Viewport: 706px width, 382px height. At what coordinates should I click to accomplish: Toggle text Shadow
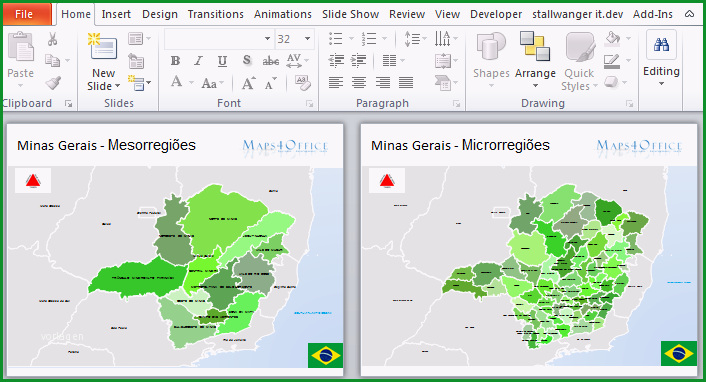point(246,60)
